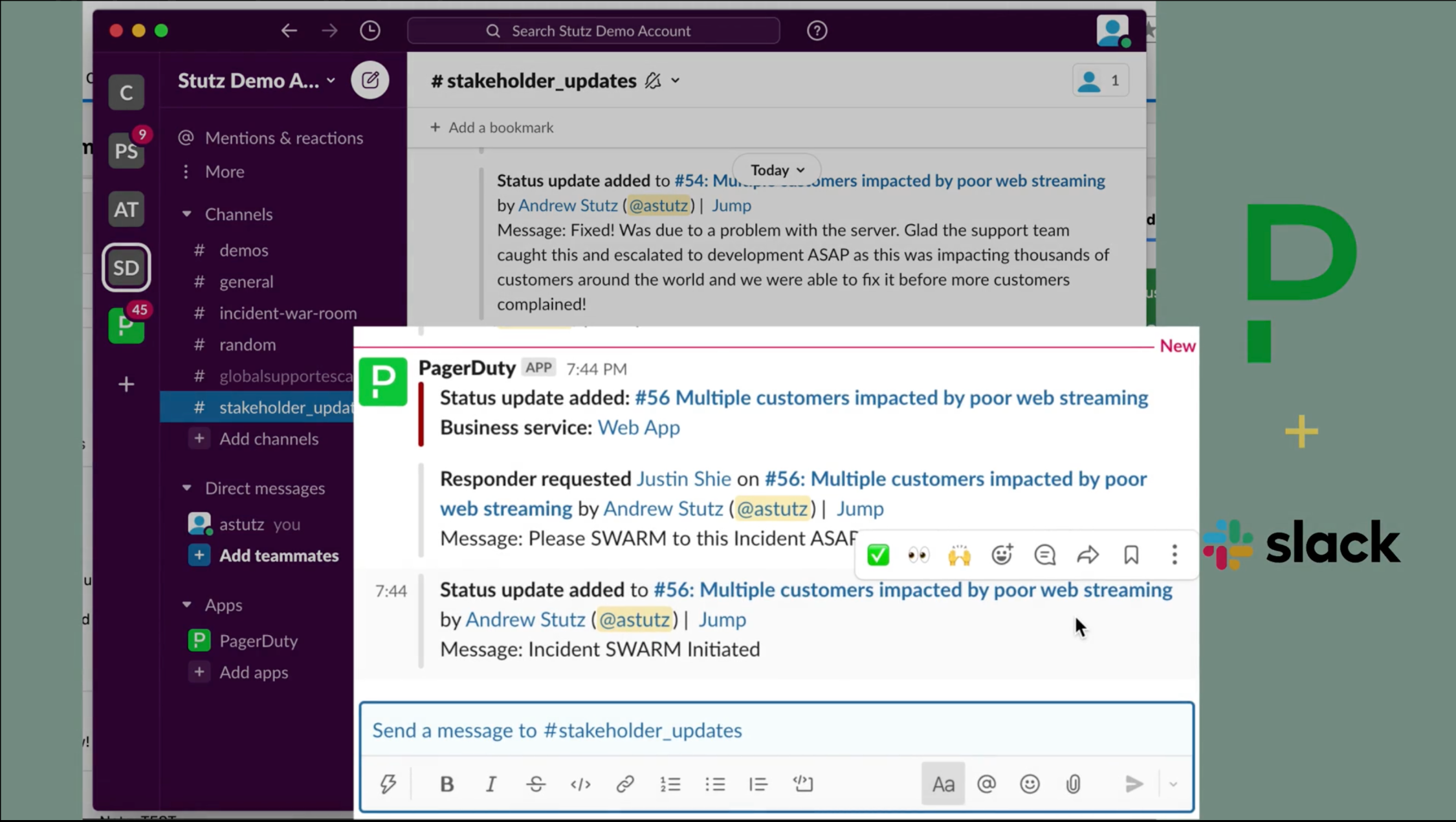This screenshot has height=822, width=1456.
Task: React with the raised hands emoji
Action: point(960,555)
